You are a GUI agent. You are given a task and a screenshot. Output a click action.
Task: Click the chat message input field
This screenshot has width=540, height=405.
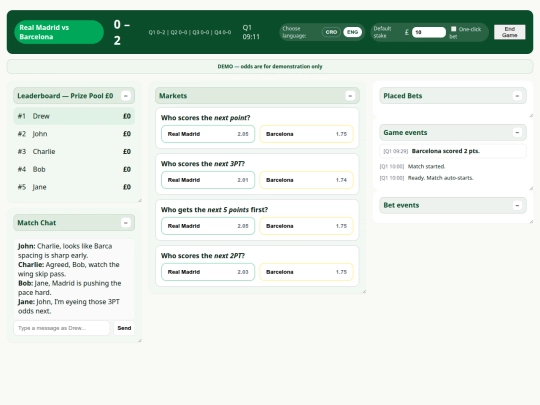62,328
